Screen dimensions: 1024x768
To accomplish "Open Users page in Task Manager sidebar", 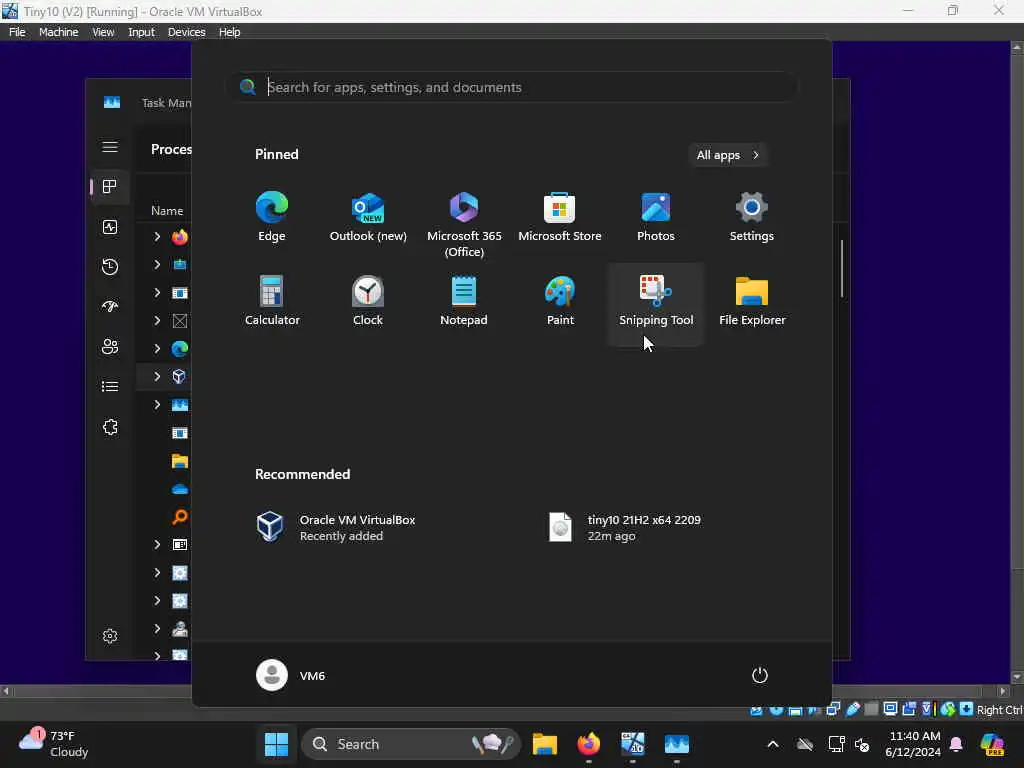I will point(110,347).
